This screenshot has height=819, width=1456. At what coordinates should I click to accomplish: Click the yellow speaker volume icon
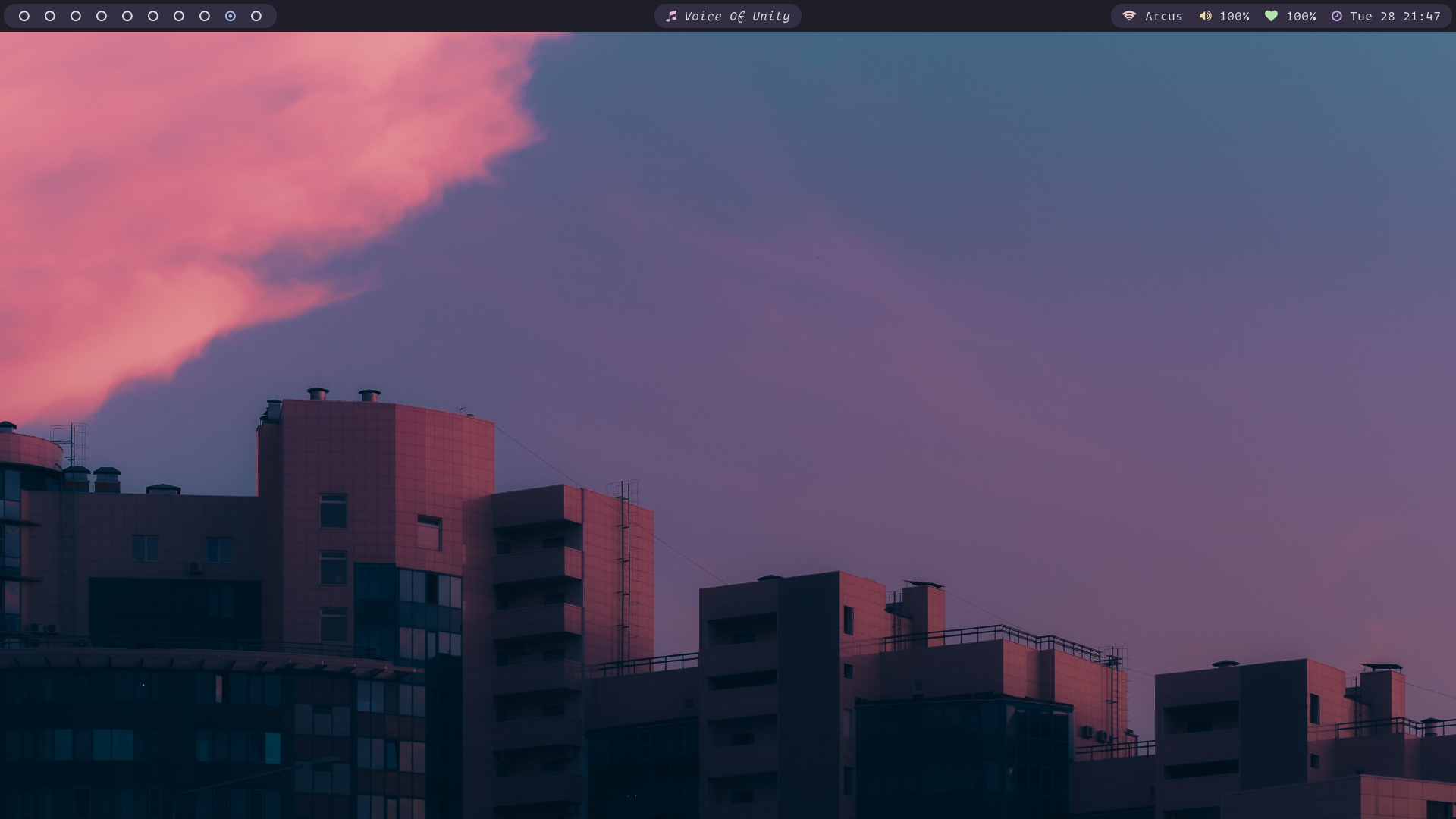click(x=1207, y=15)
